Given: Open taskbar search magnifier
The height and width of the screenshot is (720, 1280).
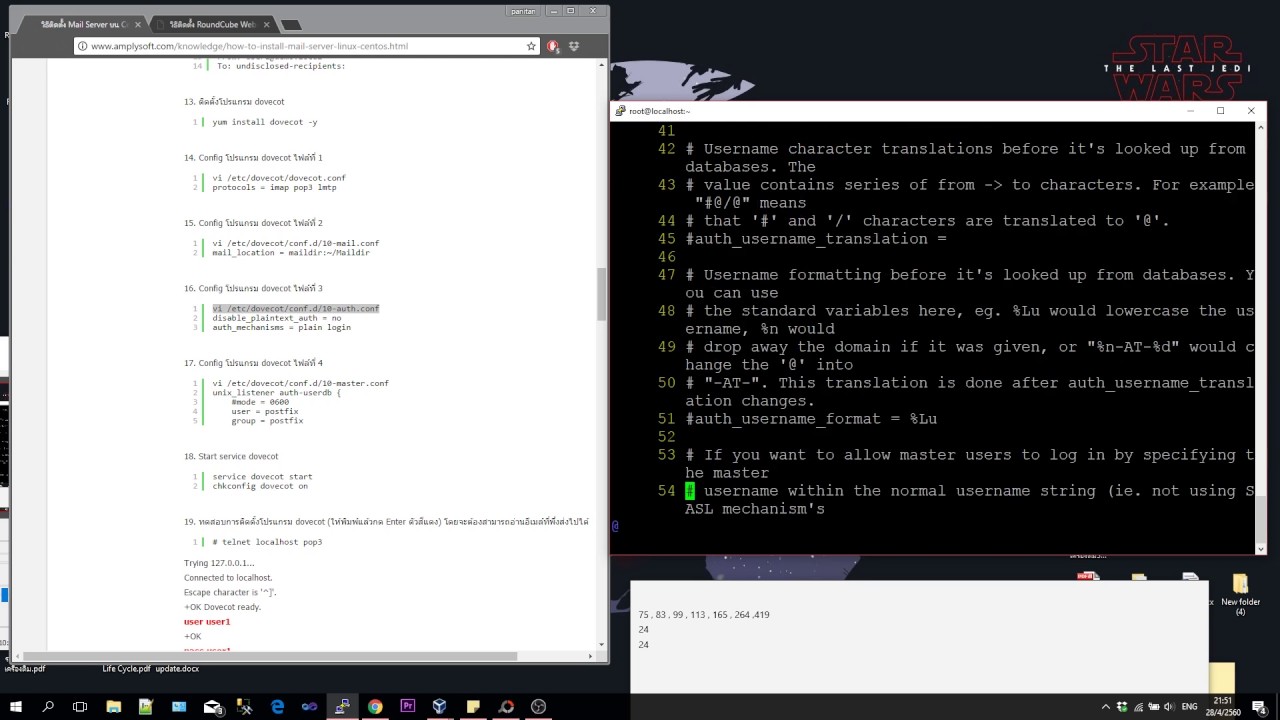Looking at the screenshot, I should tap(47, 707).
